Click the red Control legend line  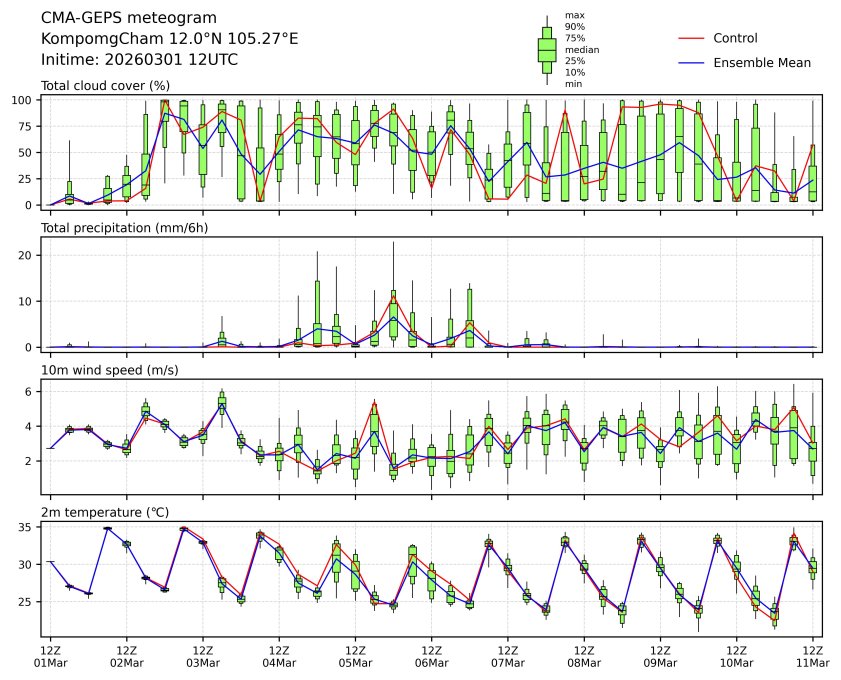click(x=692, y=39)
